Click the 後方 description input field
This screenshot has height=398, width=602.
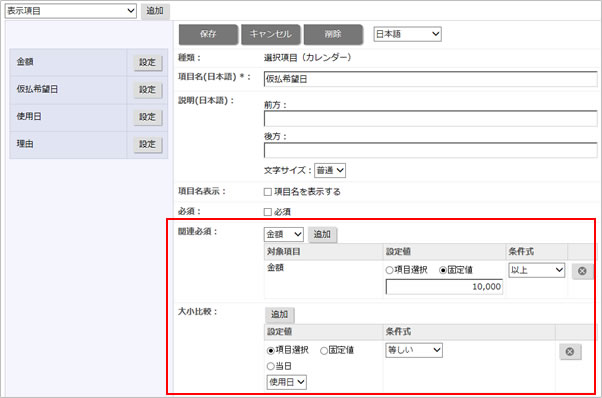[430, 150]
